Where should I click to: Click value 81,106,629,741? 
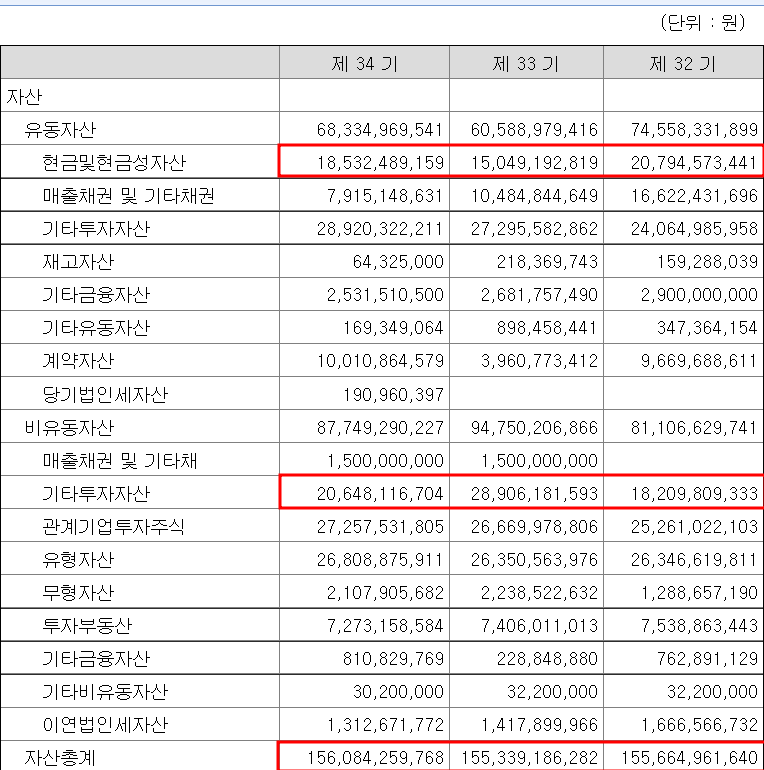click(694, 428)
